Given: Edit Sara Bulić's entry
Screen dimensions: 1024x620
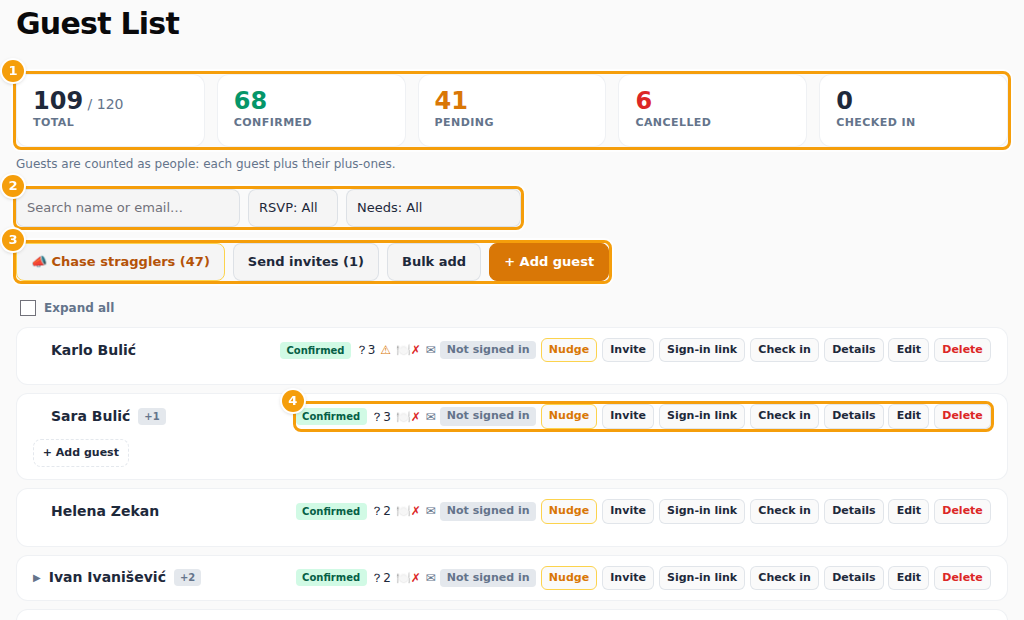Looking at the screenshot, I should [x=908, y=416].
